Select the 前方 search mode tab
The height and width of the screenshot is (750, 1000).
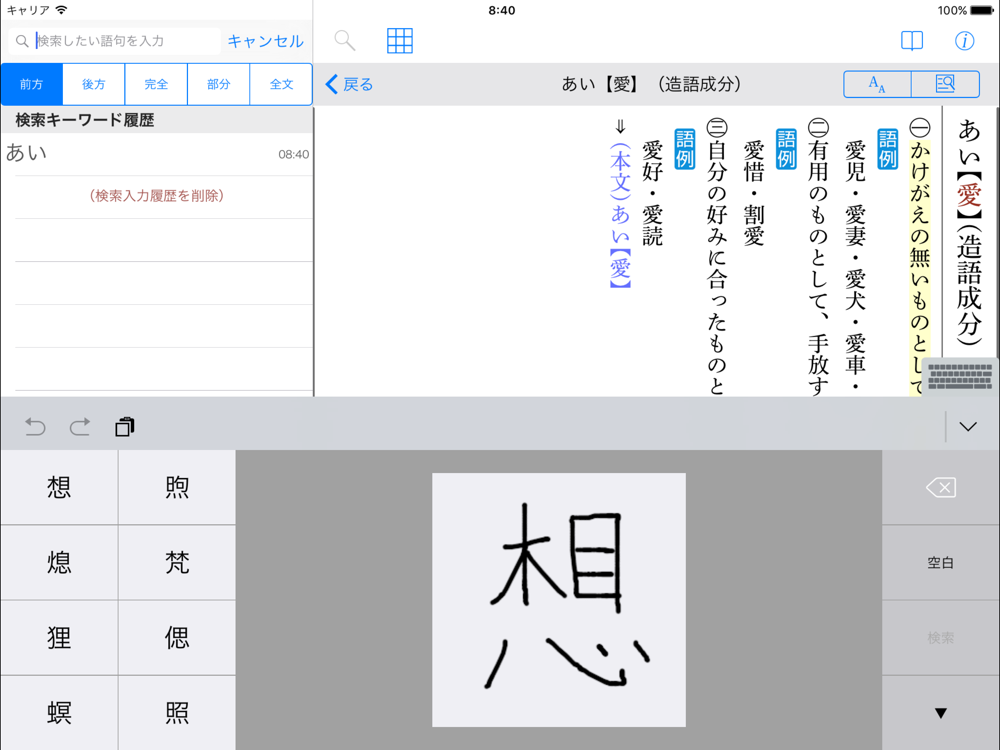pyautogui.click(x=31, y=84)
